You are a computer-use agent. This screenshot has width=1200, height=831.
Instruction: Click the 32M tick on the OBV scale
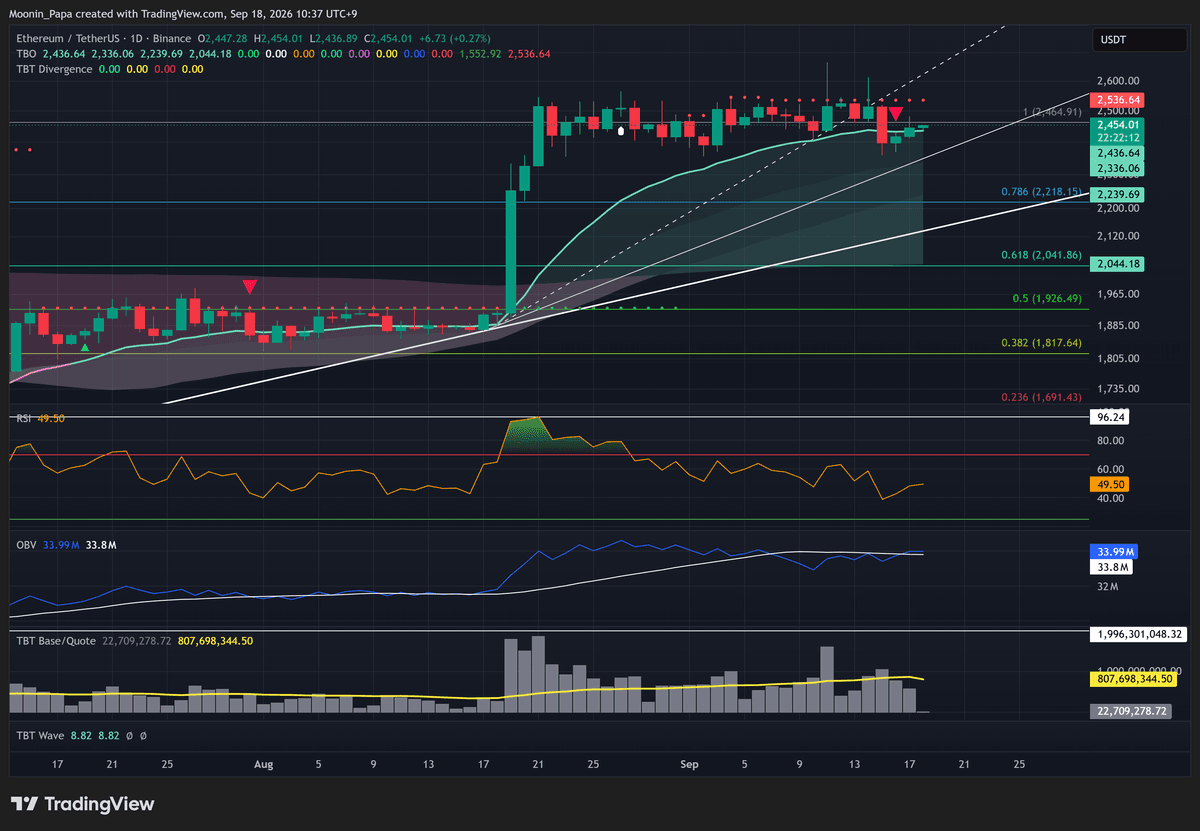pyautogui.click(x=1107, y=587)
